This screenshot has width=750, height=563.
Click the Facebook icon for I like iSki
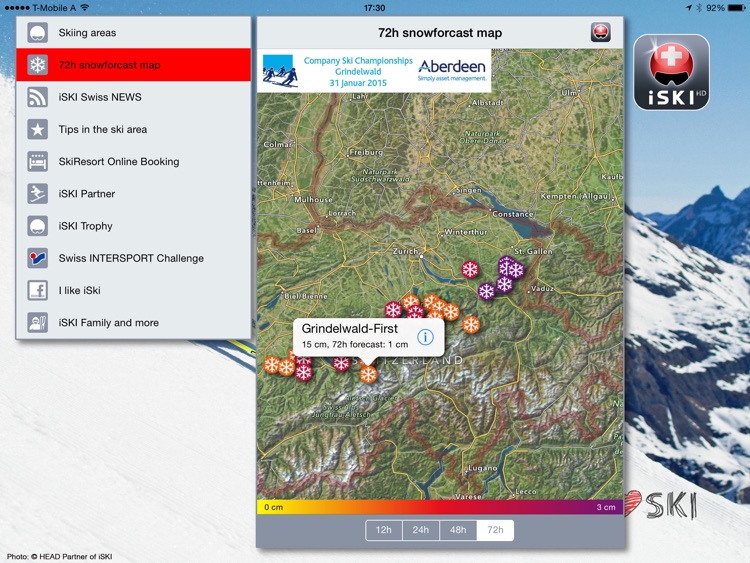(37, 290)
